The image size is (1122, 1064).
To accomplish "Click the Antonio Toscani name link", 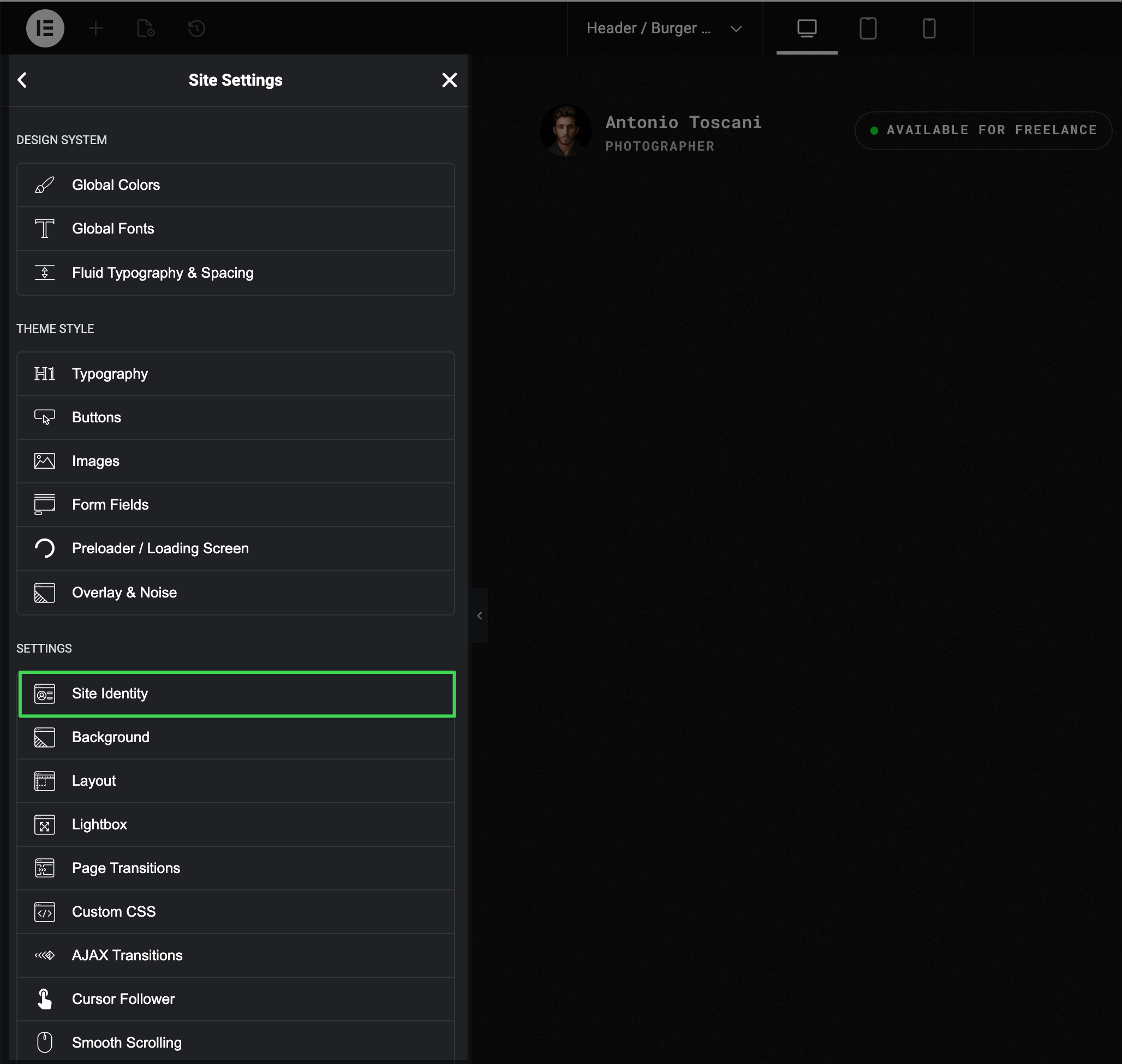I will pos(683,123).
